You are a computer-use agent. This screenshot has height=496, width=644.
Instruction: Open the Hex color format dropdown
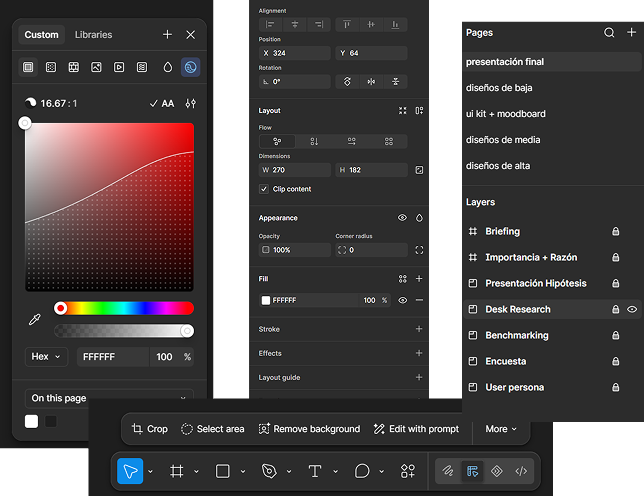tap(46, 356)
